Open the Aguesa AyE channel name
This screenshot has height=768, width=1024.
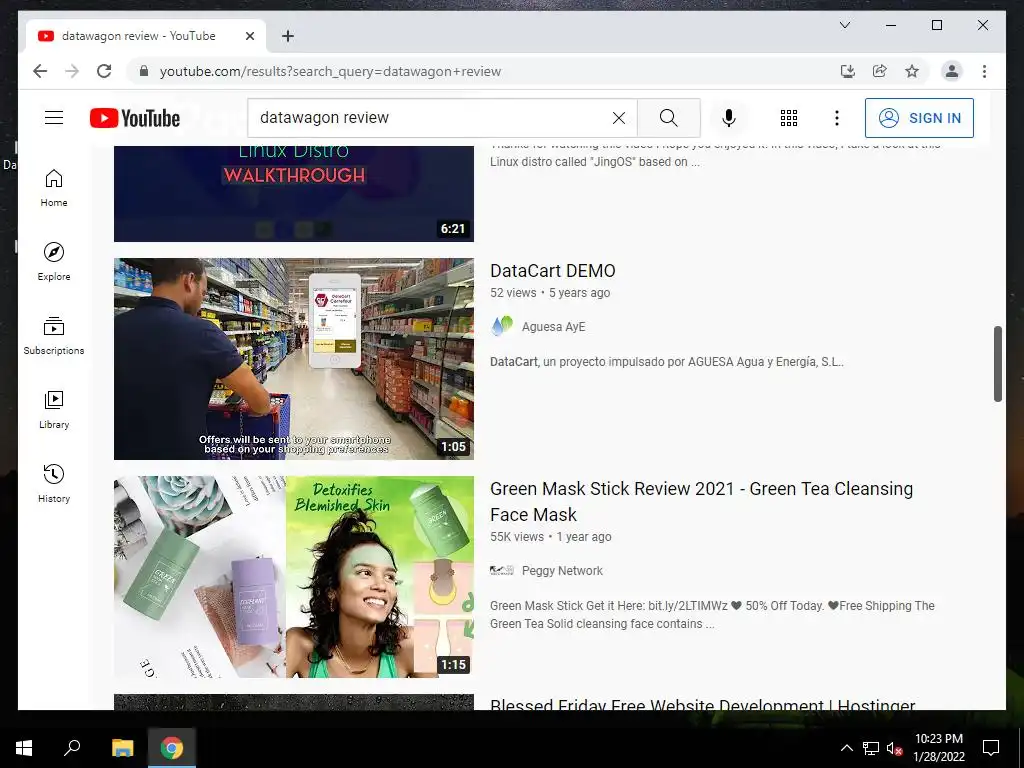553,327
